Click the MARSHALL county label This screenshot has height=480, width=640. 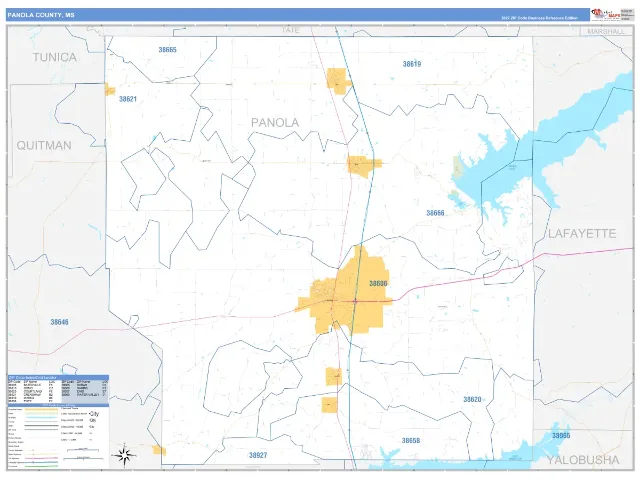(606, 31)
